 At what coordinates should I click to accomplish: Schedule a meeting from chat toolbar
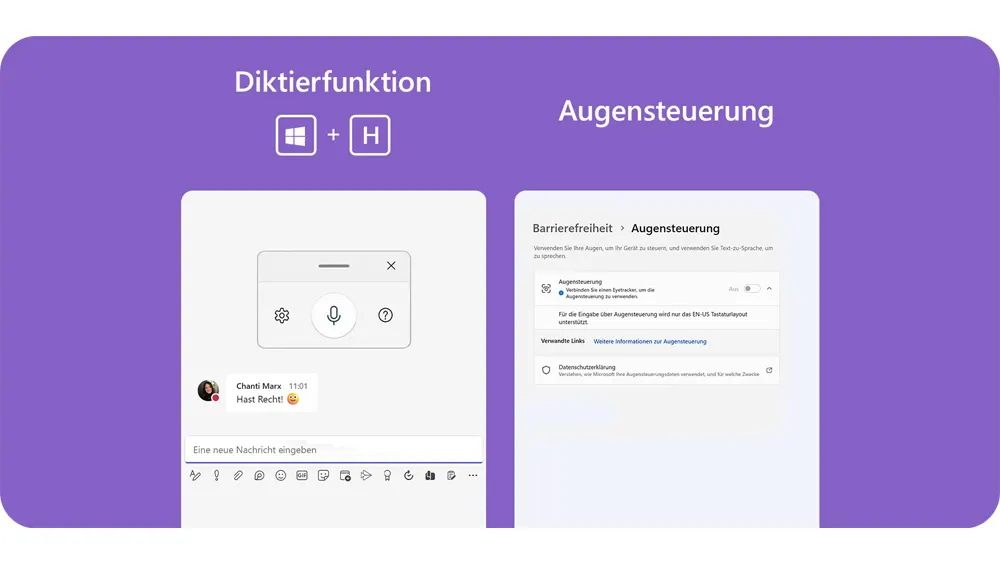[x=345, y=476]
